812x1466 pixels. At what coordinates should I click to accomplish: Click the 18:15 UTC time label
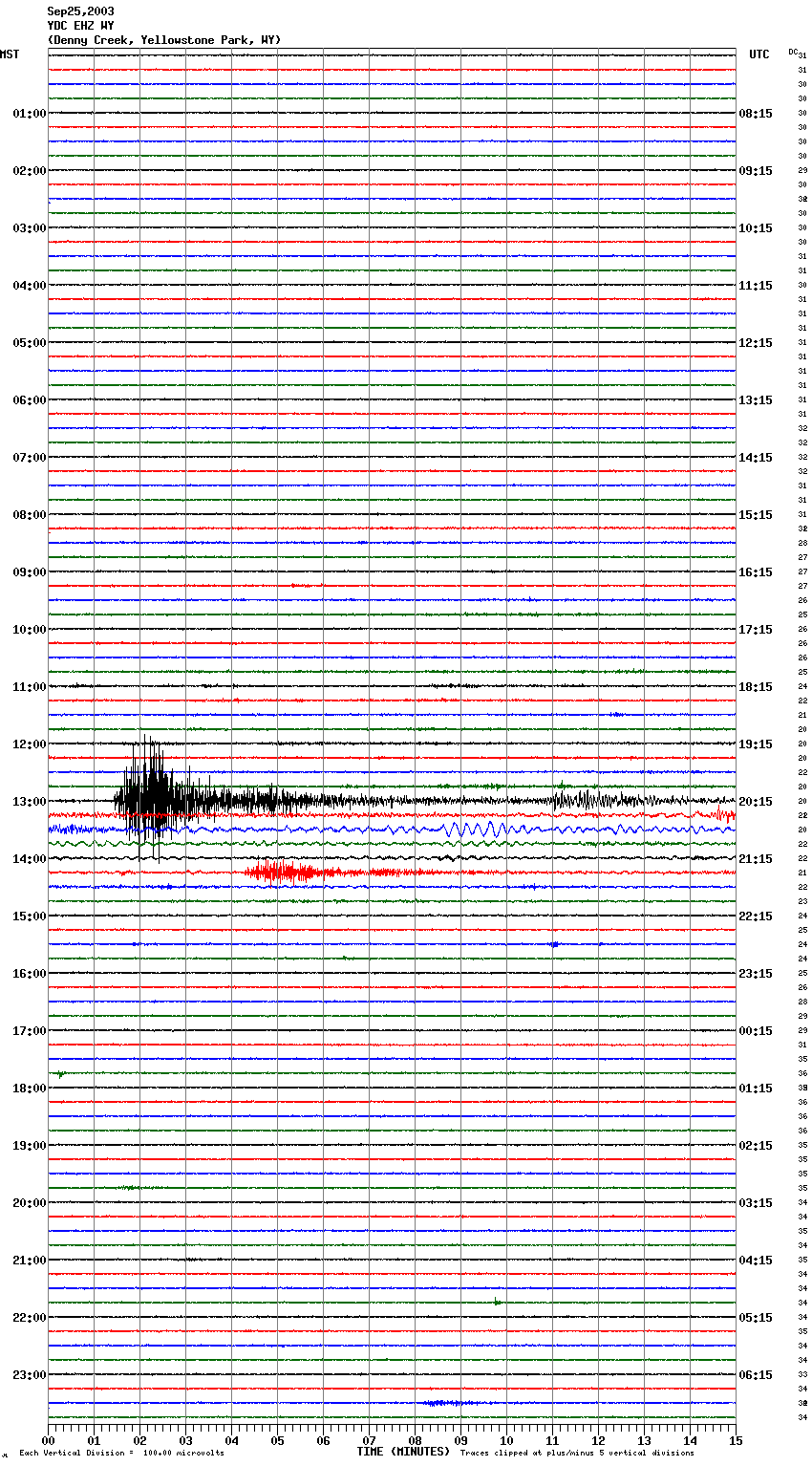click(756, 687)
